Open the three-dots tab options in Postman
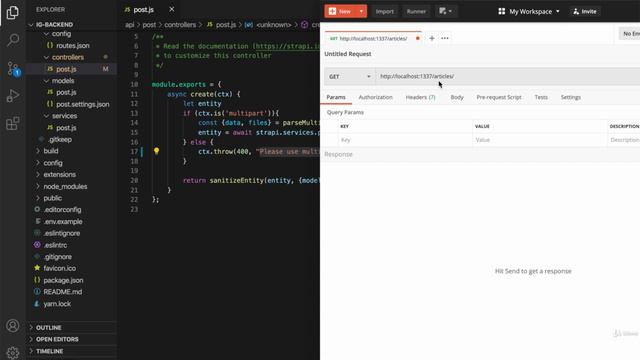 (x=444, y=38)
